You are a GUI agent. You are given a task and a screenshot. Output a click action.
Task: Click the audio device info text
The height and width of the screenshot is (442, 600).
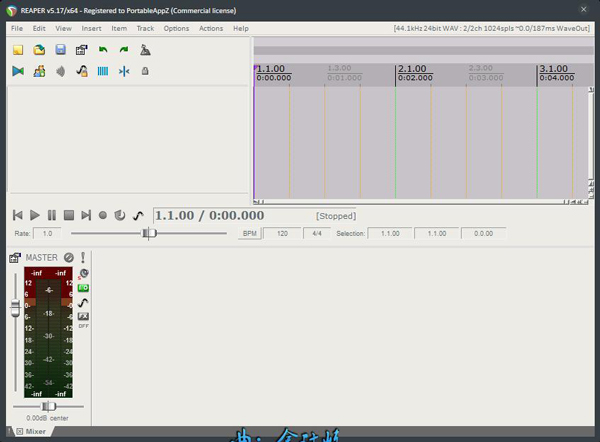pos(492,28)
